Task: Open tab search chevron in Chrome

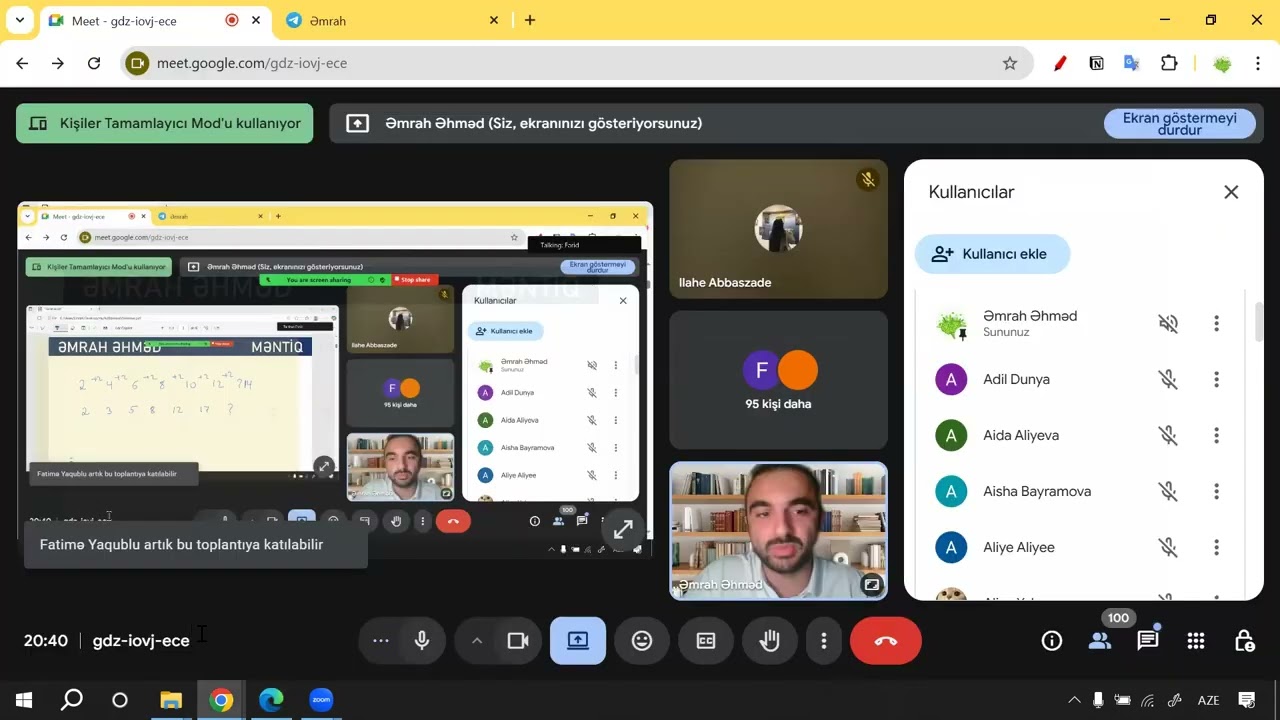Action: click(x=19, y=20)
